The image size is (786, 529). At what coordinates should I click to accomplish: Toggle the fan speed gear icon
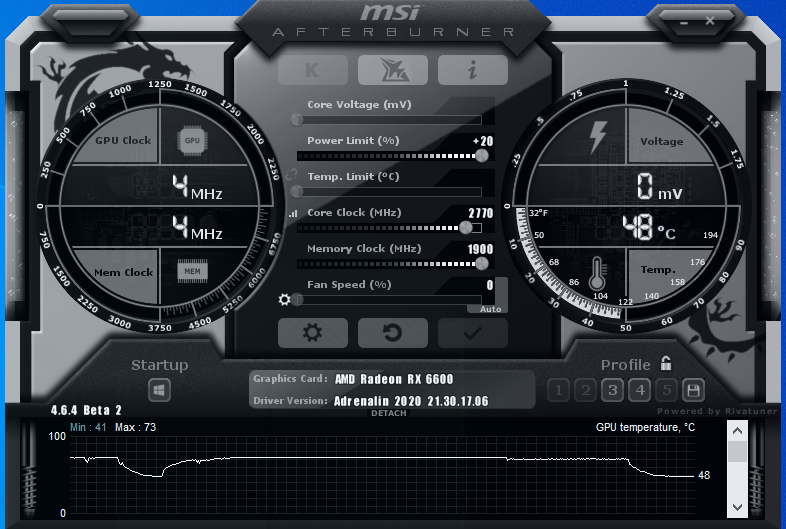click(x=285, y=300)
